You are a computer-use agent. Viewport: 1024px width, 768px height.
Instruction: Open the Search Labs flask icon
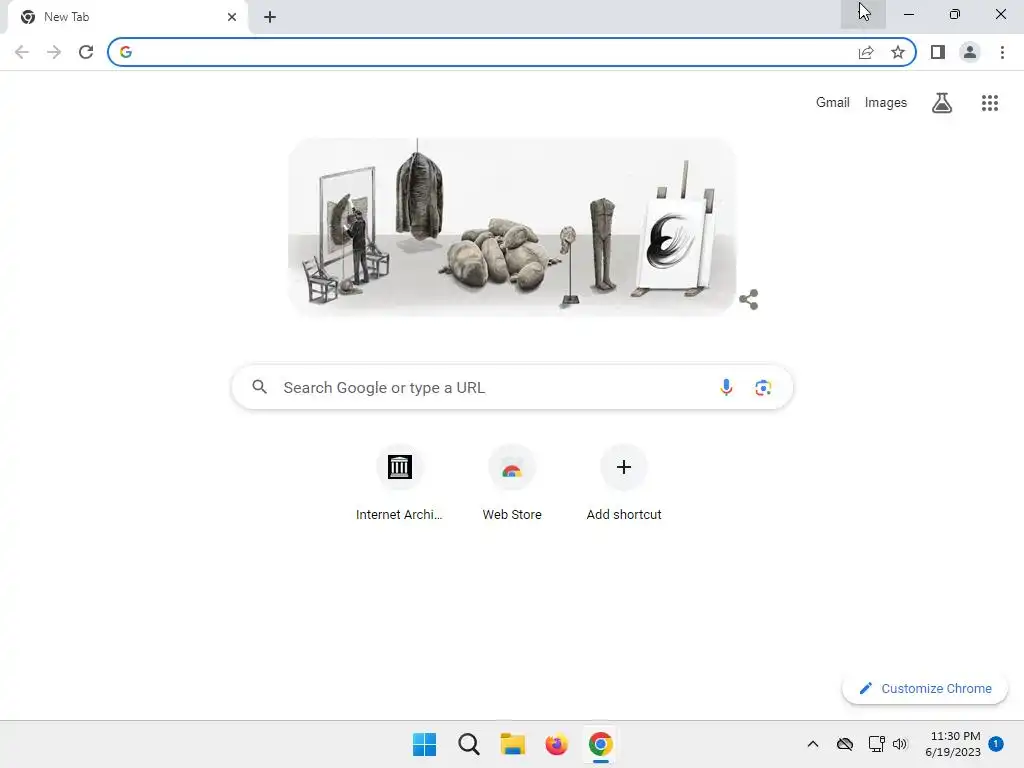tap(942, 103)
